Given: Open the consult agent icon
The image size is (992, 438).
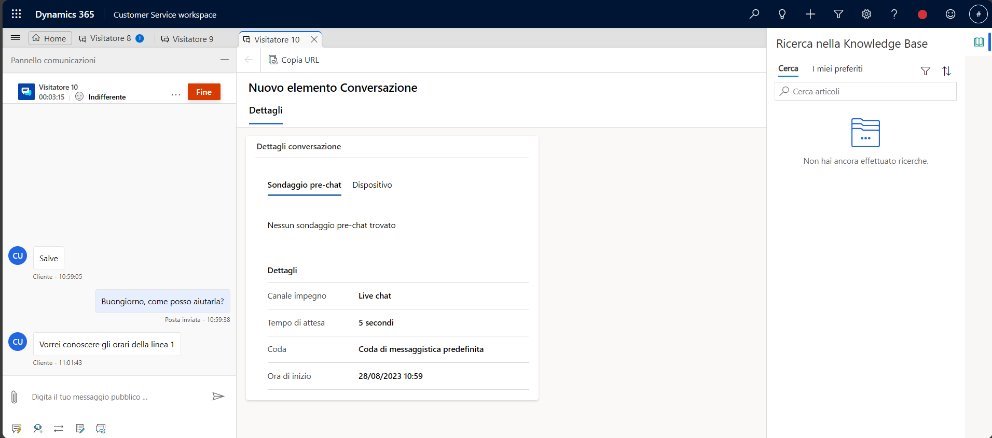Looking at the screenshot, I should pyautogui.click(x=38, y=429).
